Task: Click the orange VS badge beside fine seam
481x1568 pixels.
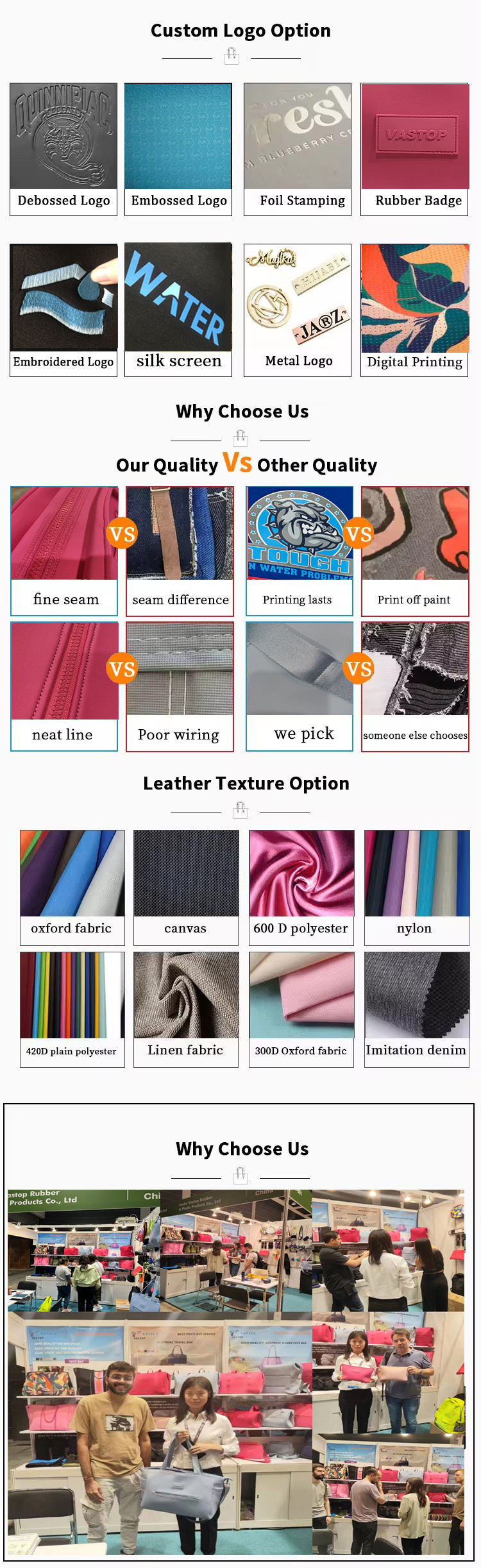Action: click(x=122, y=534)
